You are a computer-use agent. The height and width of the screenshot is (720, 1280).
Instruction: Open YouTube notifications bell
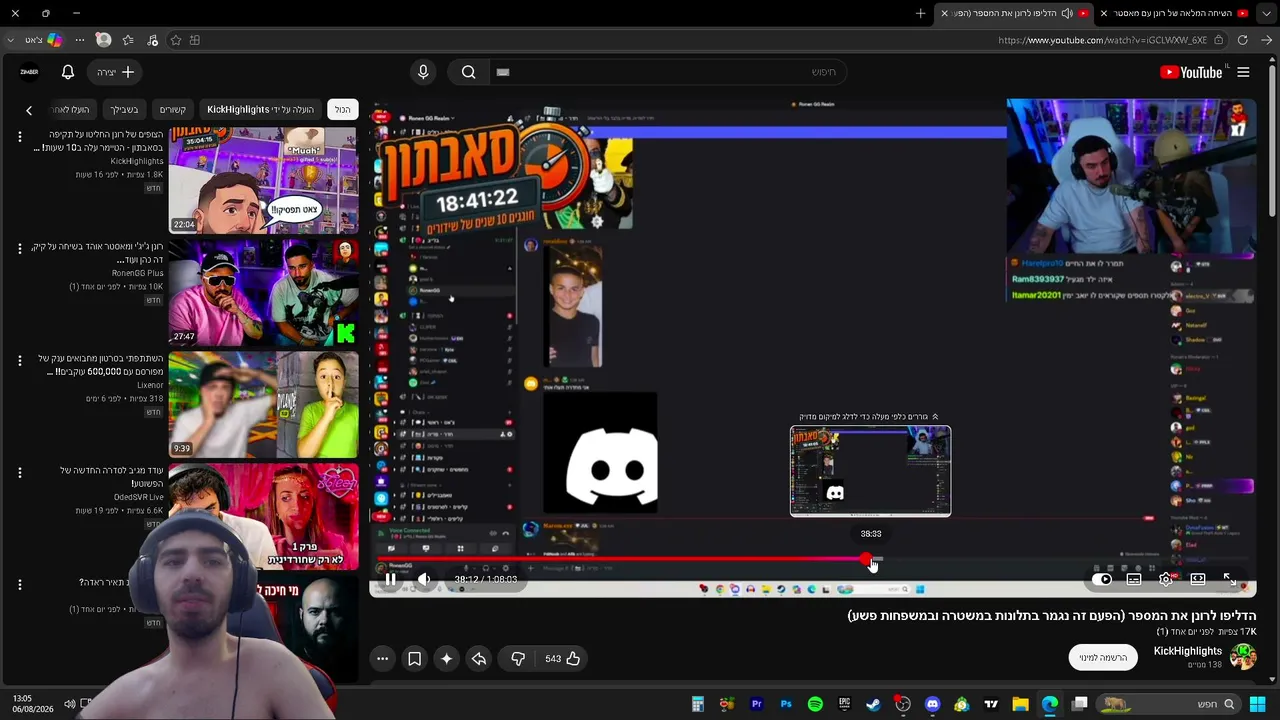pos(68,72)
